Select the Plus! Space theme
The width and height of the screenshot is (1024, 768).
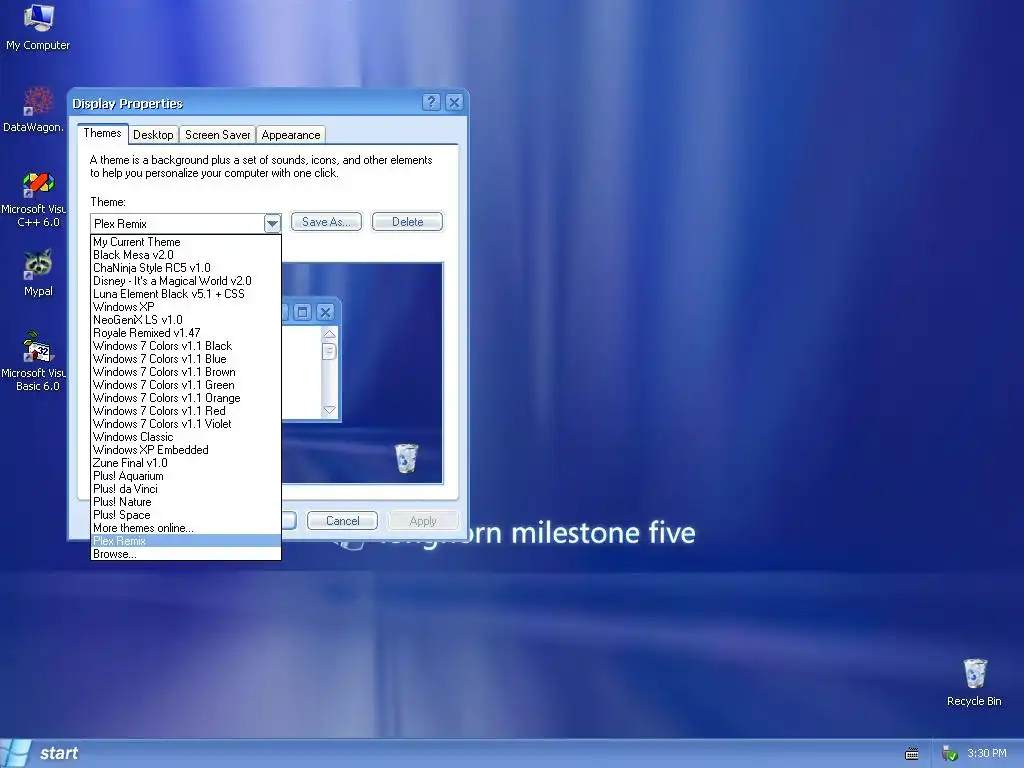point(186,515)
